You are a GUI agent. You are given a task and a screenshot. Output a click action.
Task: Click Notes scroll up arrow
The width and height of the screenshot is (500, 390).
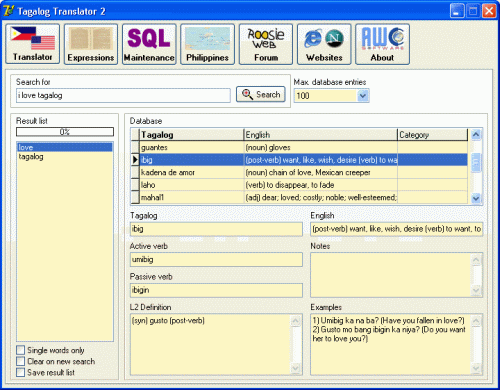tap(476, 260)
